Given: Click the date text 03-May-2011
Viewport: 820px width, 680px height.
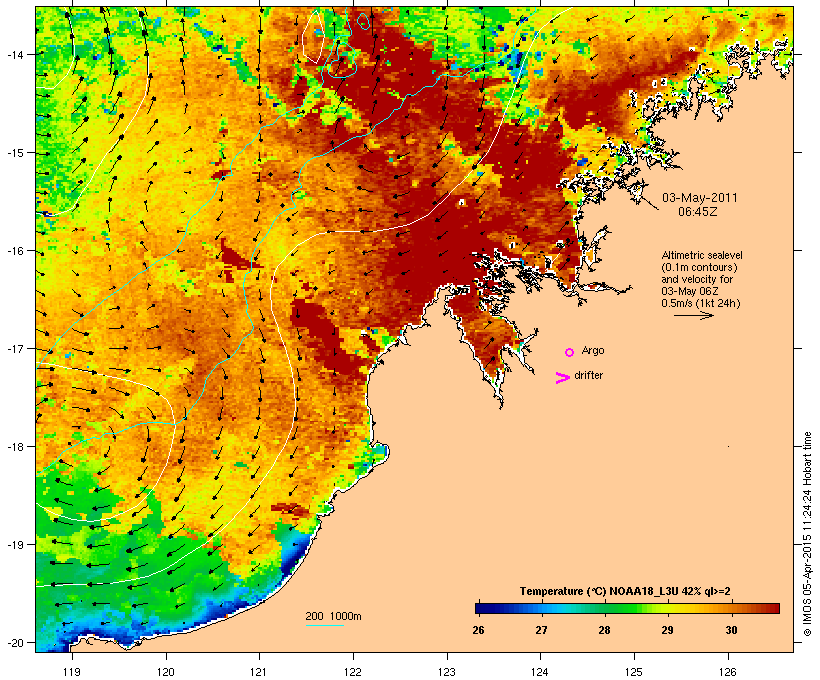Looking at the screenshot, I should (x=700, y=198).
